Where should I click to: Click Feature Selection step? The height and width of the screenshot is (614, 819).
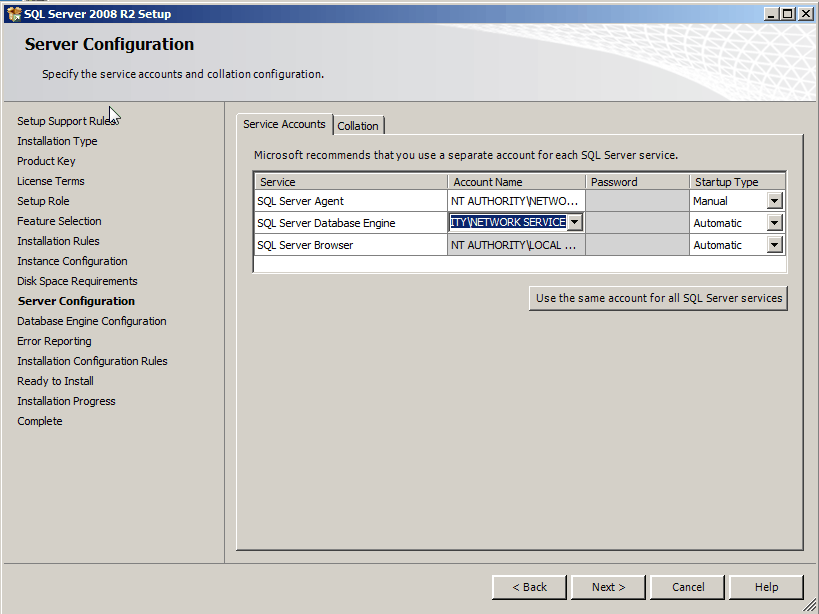pos(59,221)
